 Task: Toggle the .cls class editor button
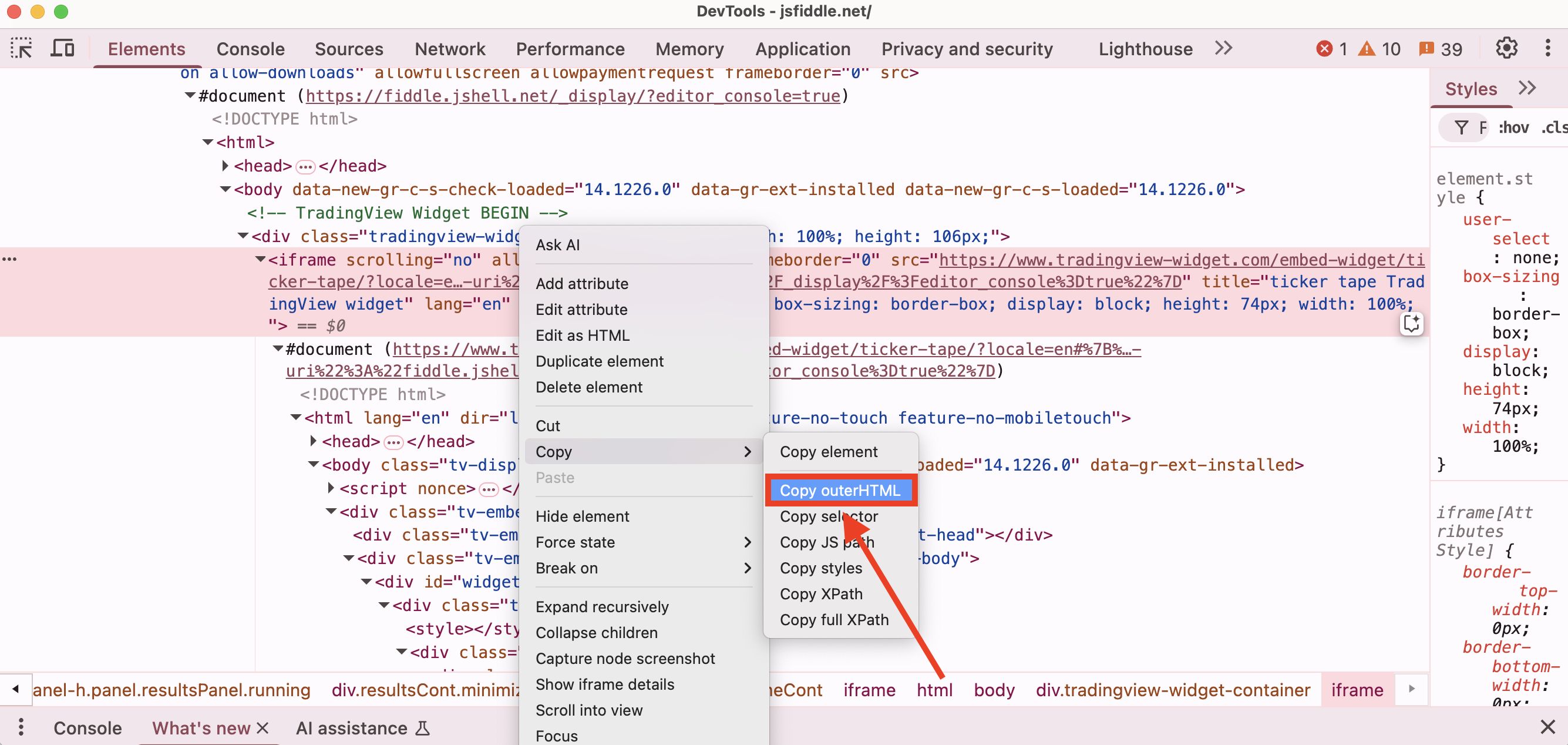[x=1553, y=127]
